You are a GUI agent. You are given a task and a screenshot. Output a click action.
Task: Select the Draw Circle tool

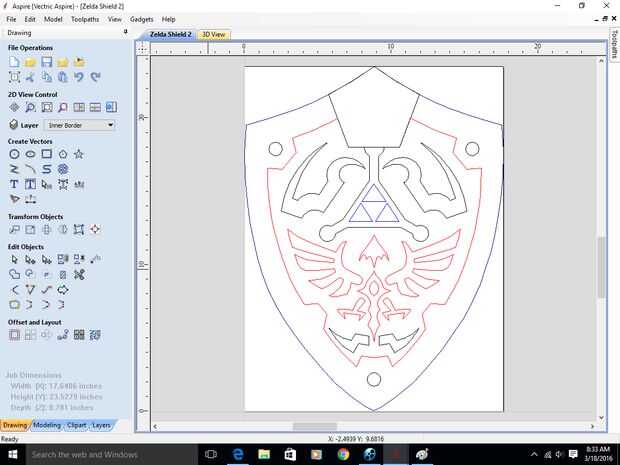(x=14, y=154)
